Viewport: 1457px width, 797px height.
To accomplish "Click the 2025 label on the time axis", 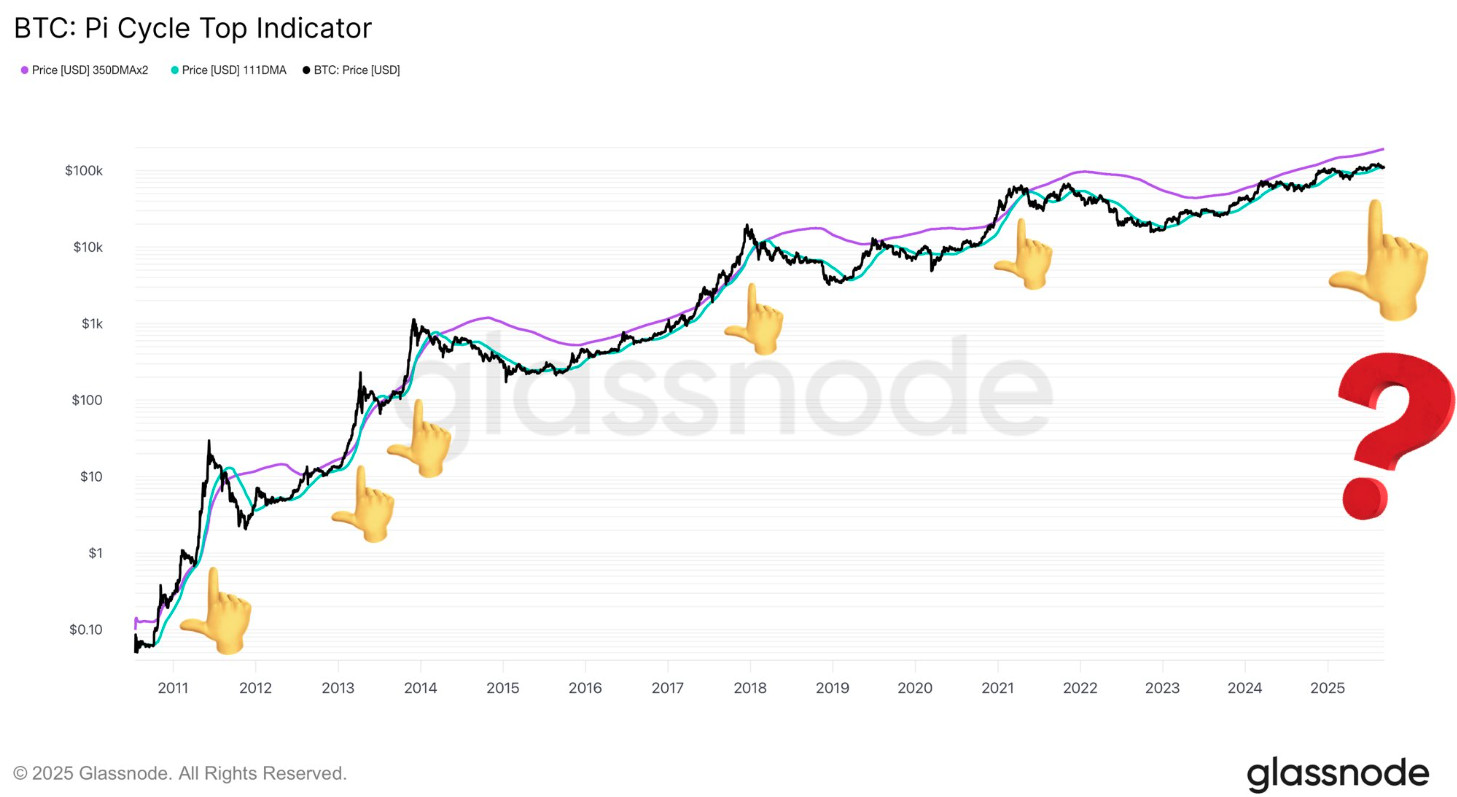I will coord(1326,688).
